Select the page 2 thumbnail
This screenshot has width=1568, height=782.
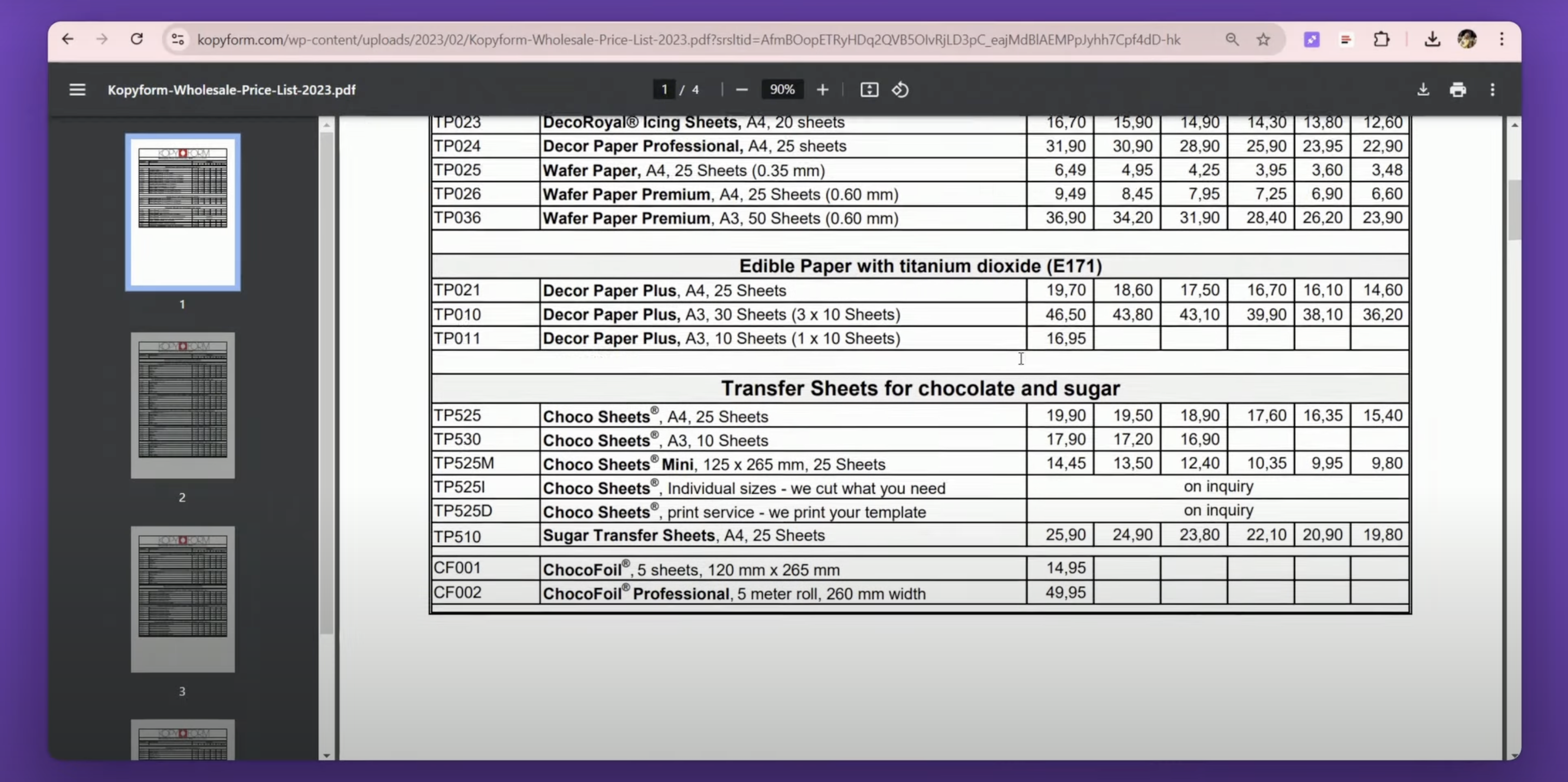click(182, 403)
